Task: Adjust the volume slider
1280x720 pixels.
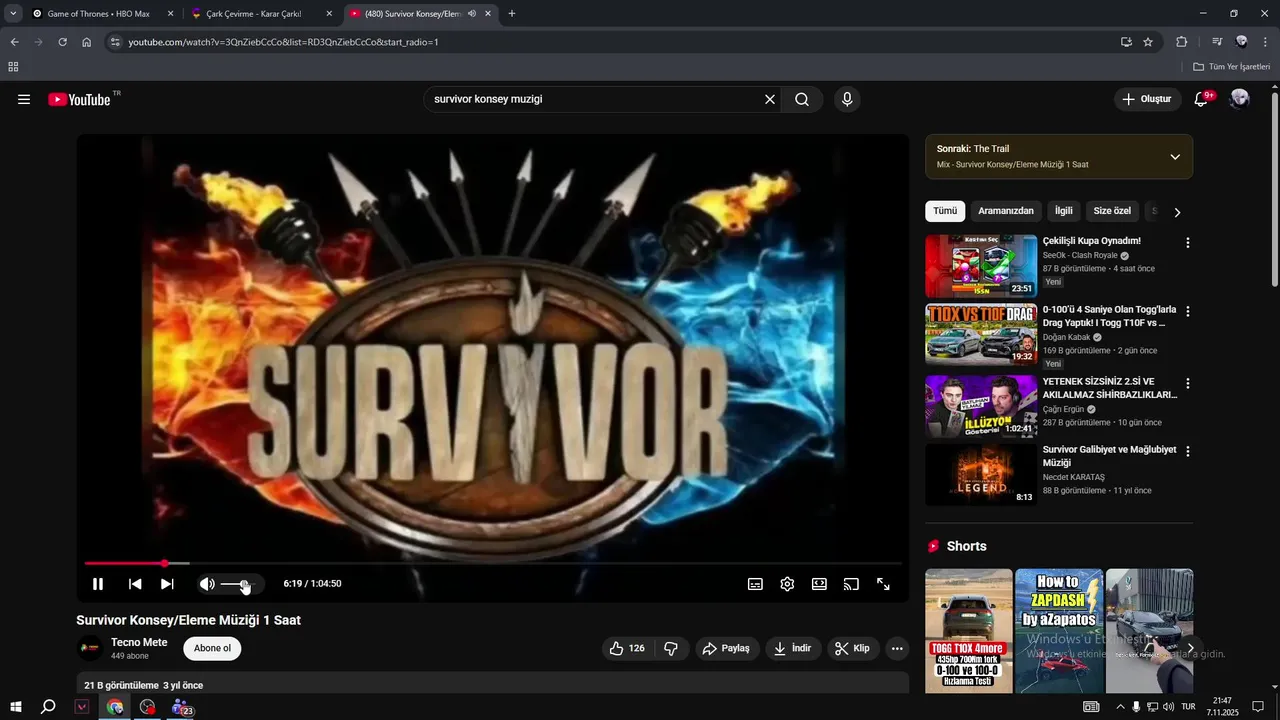Action: point(240,584)
